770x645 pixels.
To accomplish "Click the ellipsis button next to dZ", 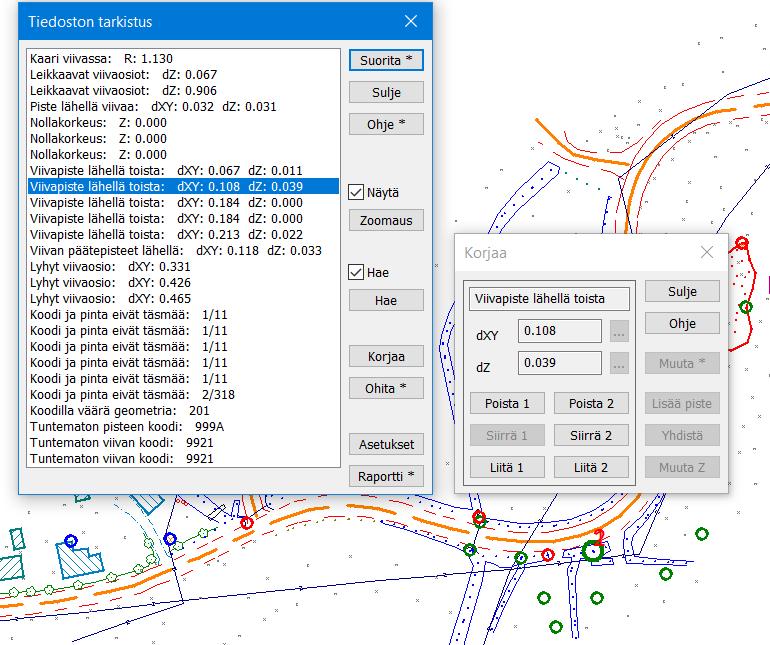I will 619,364.
